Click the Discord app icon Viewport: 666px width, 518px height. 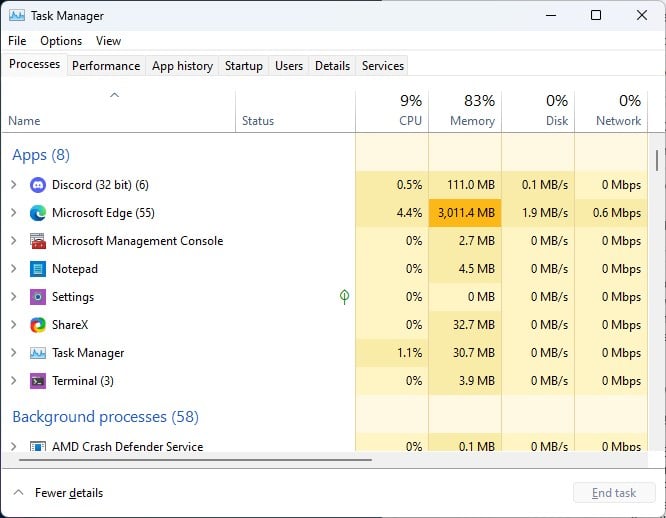(38, 185)
